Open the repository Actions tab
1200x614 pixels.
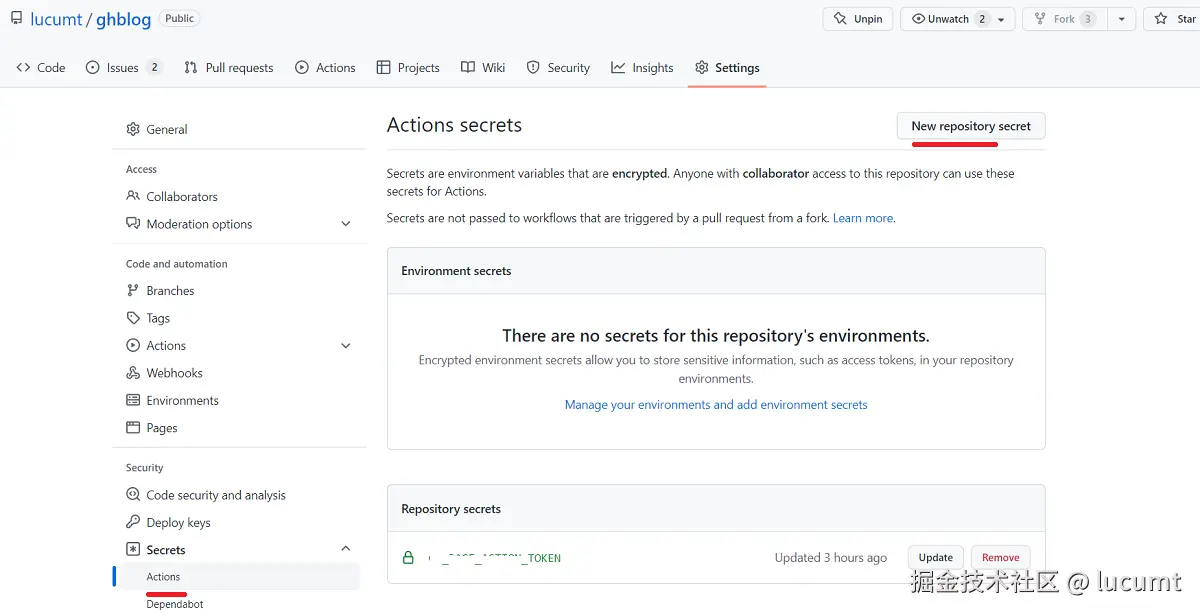pos(325,68)
